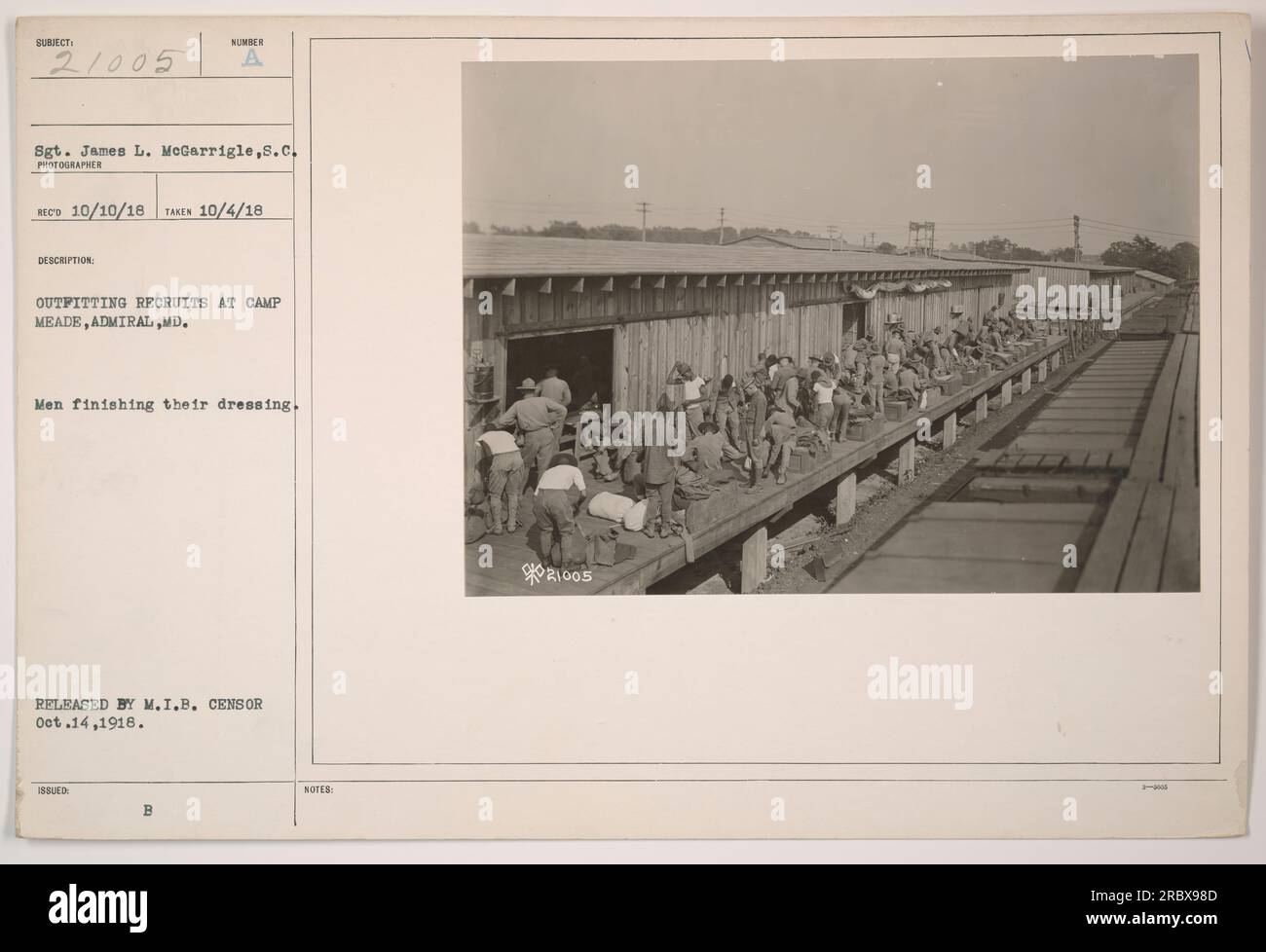Open the mounted photograph of recruits dressing
The image size is (1266, 952).
click(x=831, y=325)
